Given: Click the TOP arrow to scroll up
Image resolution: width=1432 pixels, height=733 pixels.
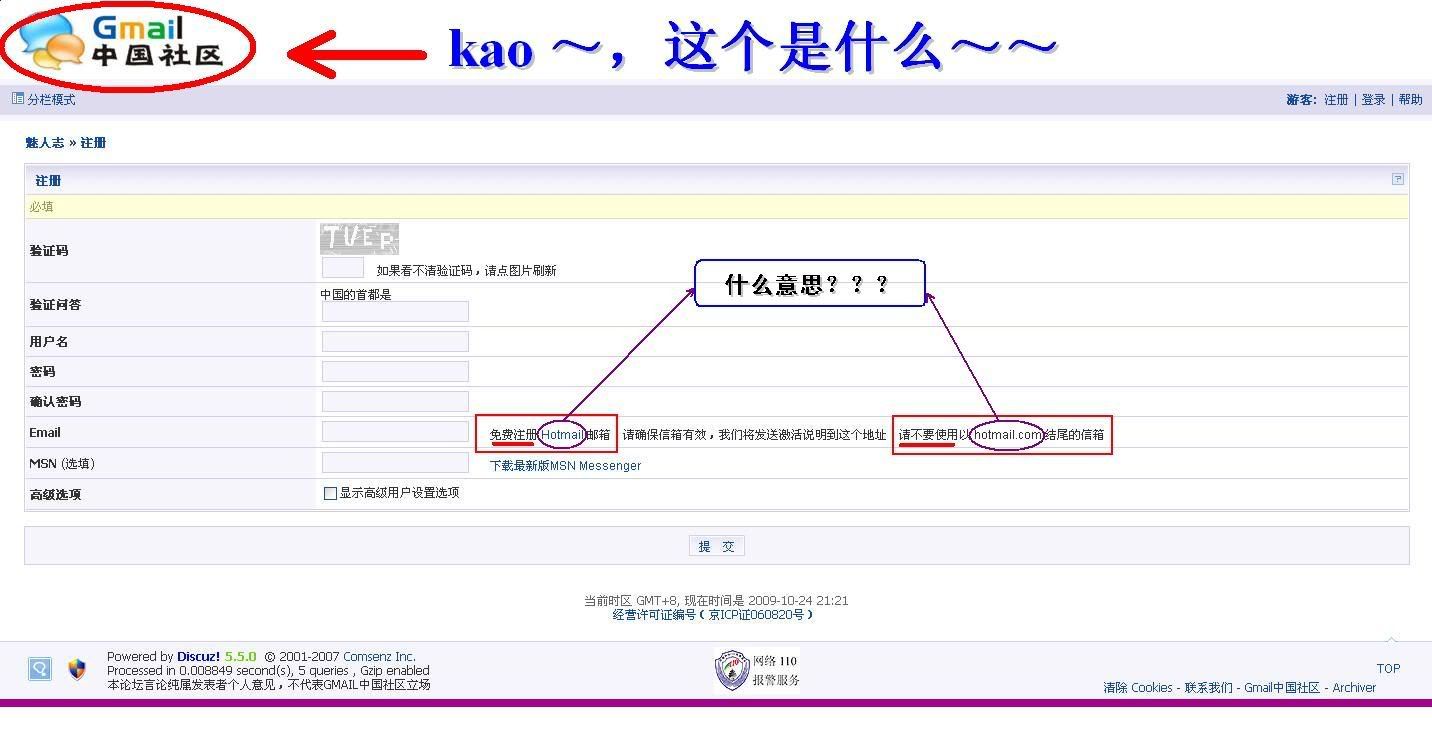Looking at the screenshot, I should click(x=1388, y=667).
